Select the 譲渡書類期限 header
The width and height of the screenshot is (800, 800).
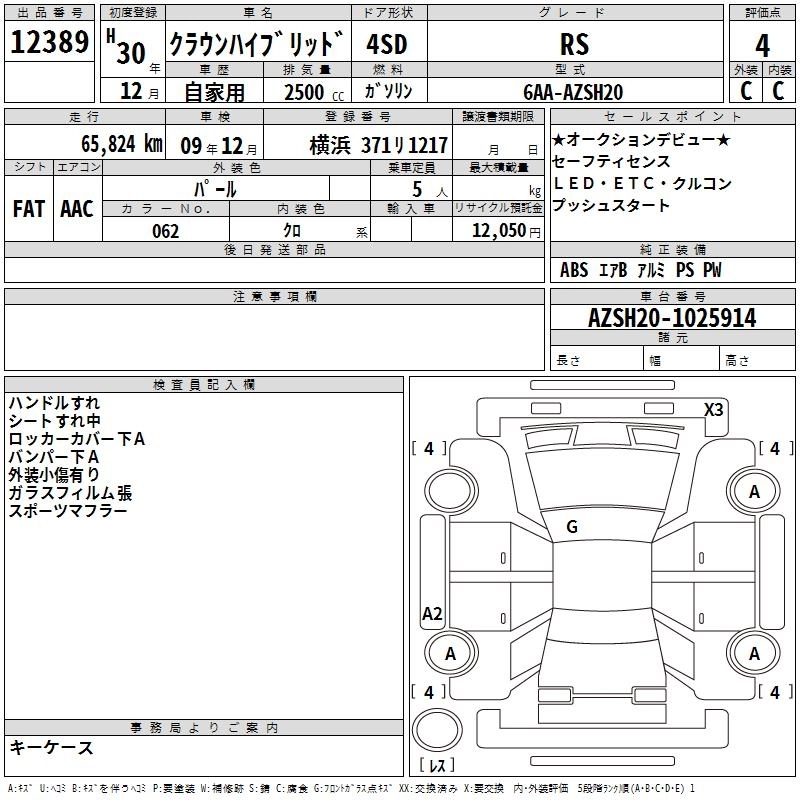(x=498, y=116)
